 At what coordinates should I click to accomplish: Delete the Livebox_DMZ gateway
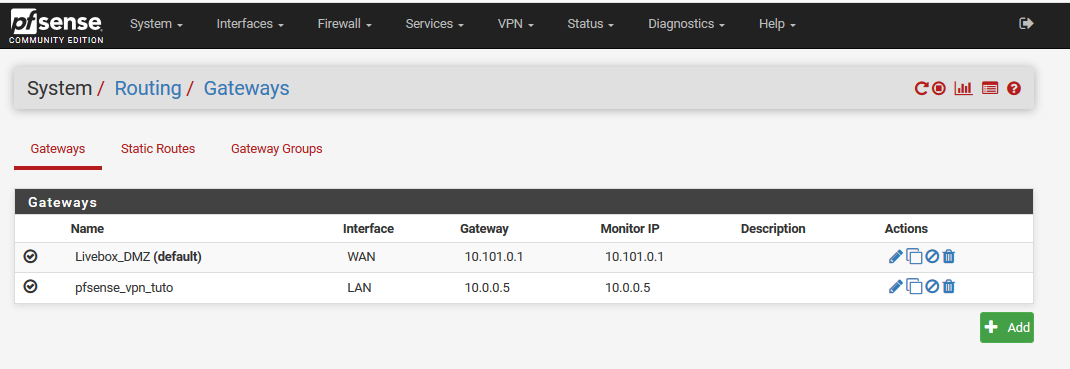(x=949, y=257)
